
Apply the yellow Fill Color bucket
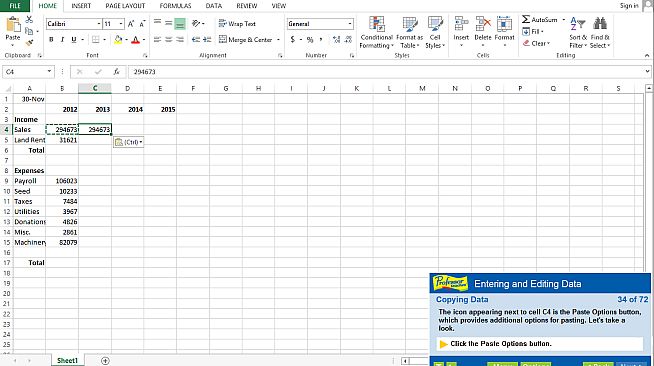(x=118, y=40)
